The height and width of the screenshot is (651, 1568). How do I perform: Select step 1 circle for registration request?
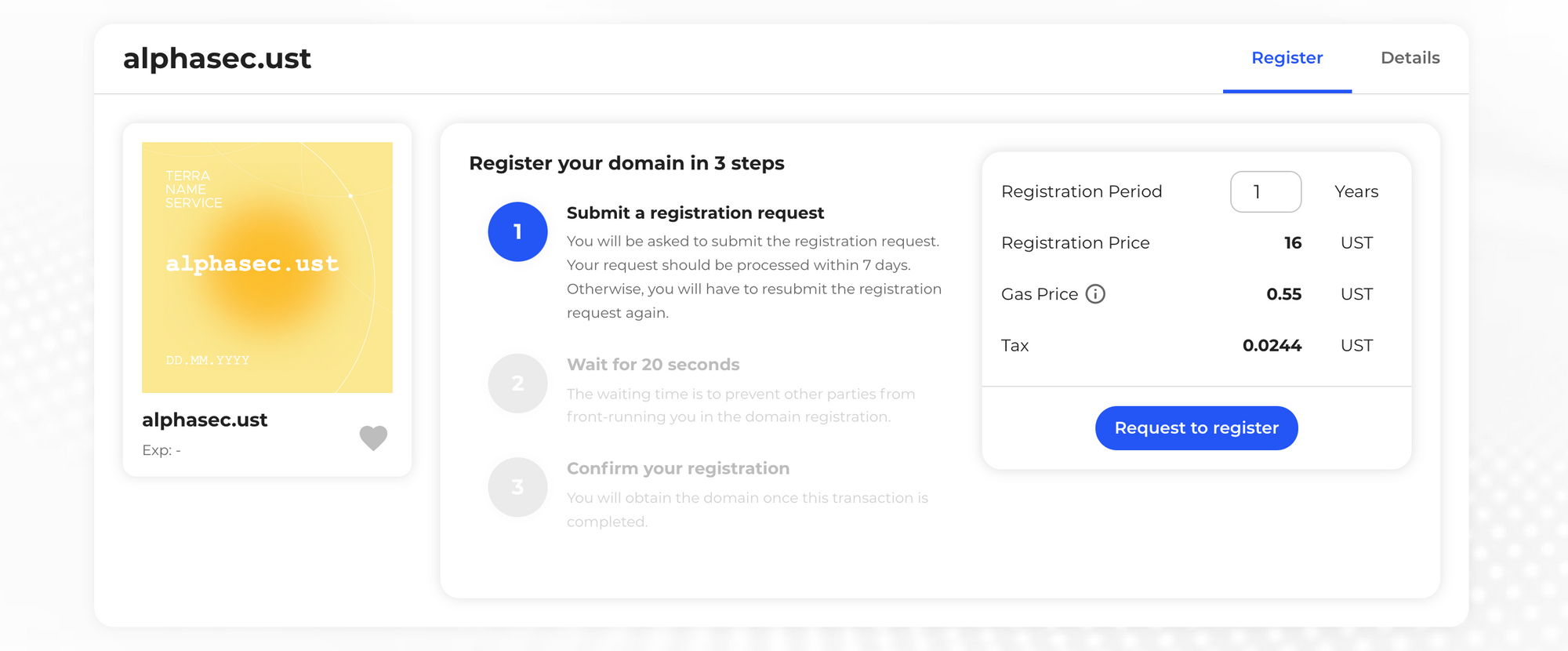pyautogui.click(x=517, y=231)
